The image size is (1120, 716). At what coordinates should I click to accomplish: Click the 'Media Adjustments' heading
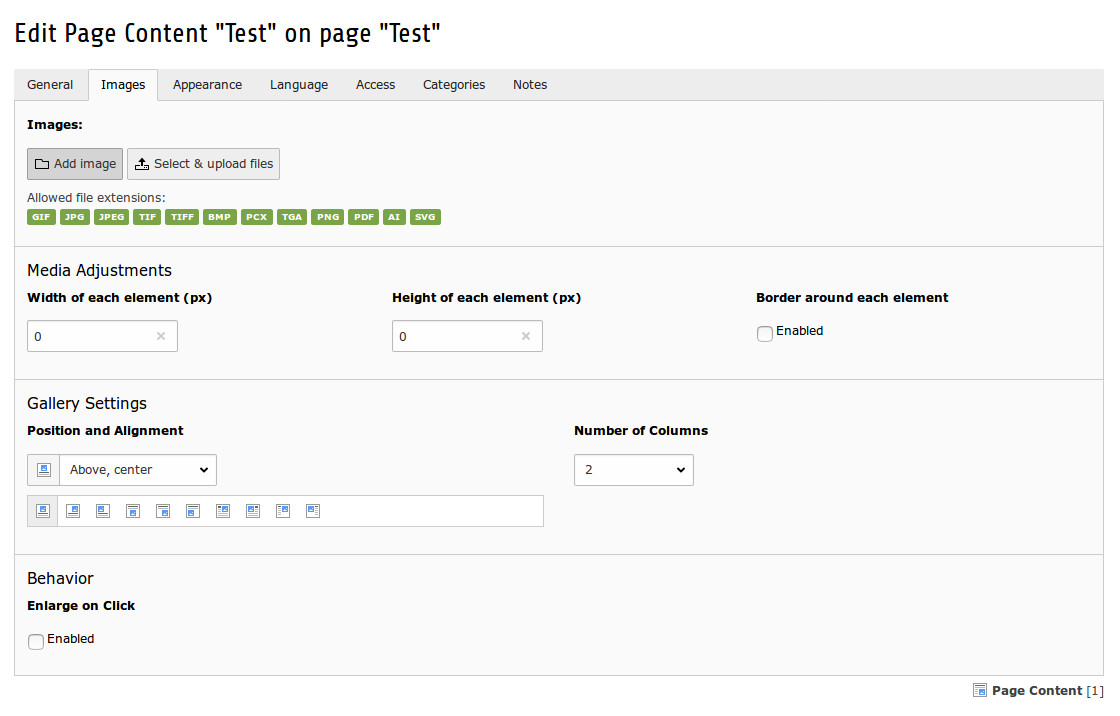coord(99,270)
